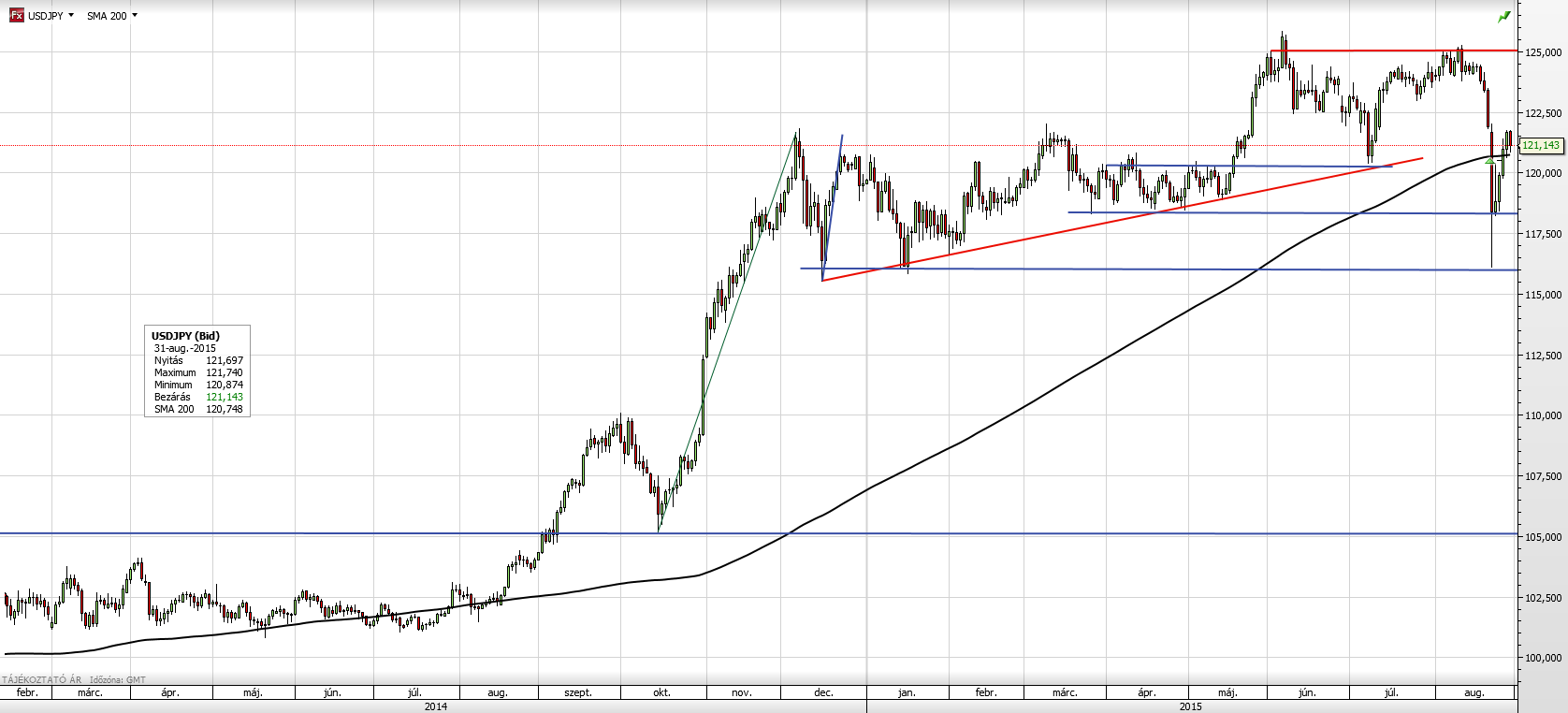Click the 117,500 price axis label

click(1543, 234)
